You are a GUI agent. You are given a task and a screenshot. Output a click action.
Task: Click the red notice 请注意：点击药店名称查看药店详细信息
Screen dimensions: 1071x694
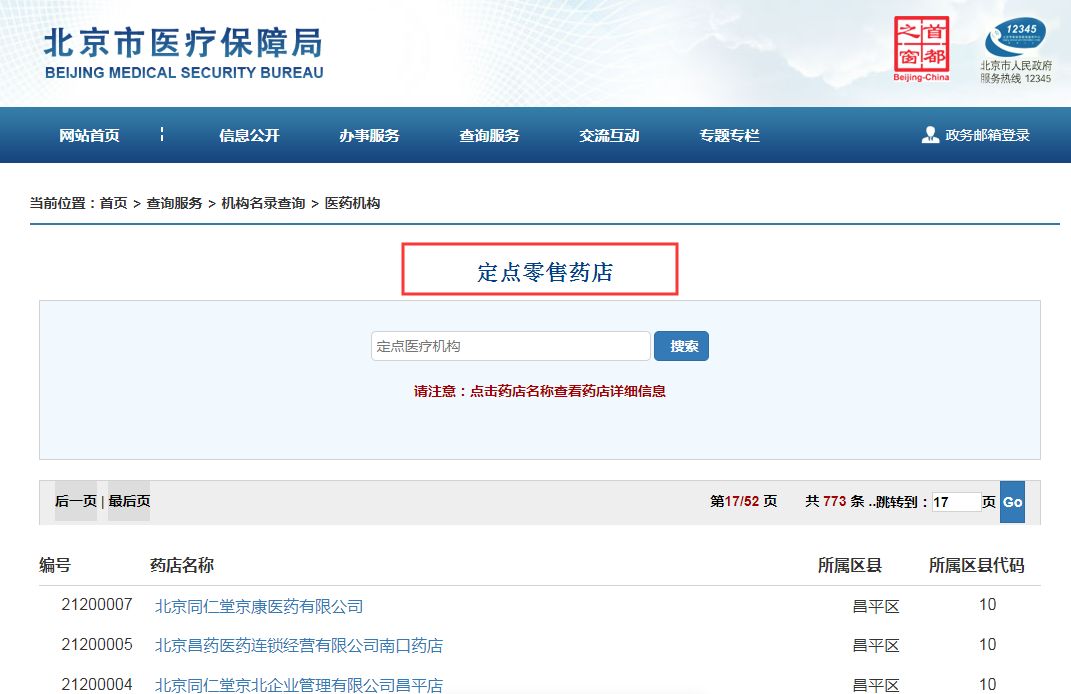pos(540,391)
